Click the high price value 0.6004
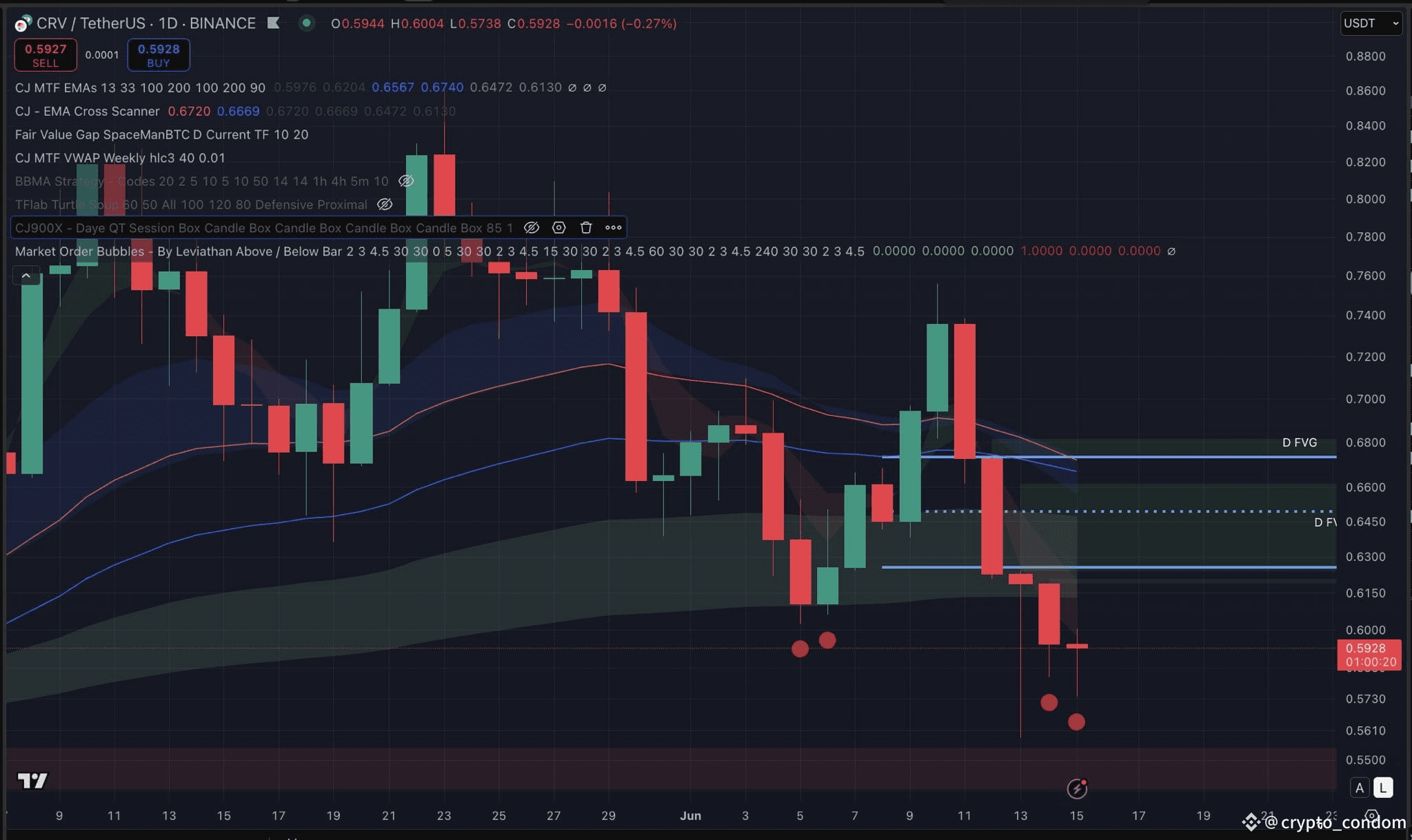The width and height of the screenshot is (1412, 840). 422,23
